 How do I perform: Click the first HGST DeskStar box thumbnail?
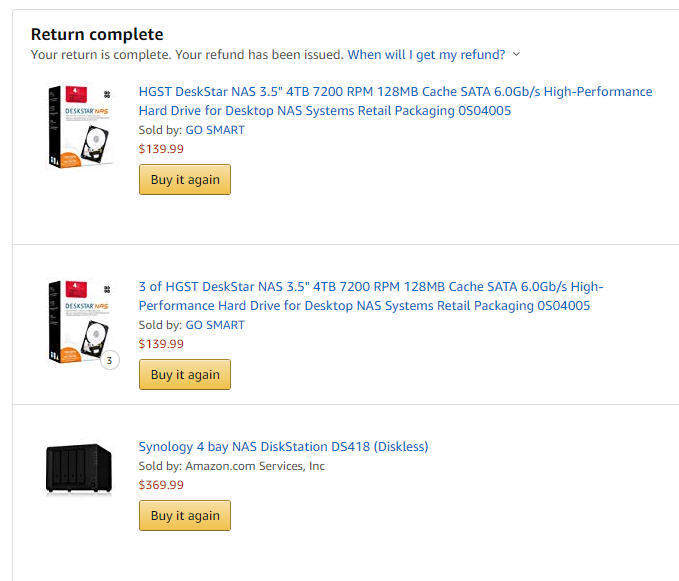point(78,126)
